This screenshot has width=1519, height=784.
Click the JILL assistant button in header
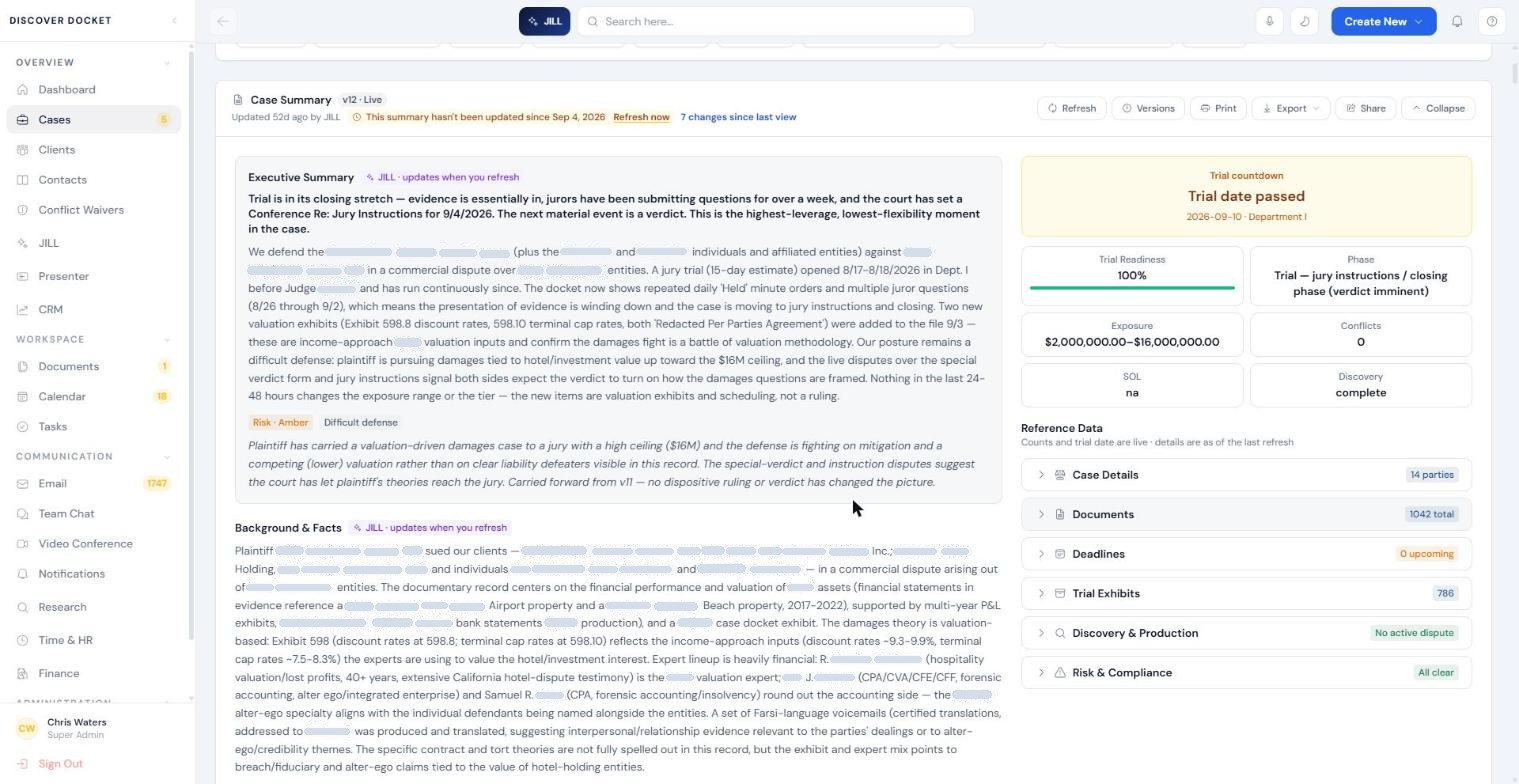point(544,21)
